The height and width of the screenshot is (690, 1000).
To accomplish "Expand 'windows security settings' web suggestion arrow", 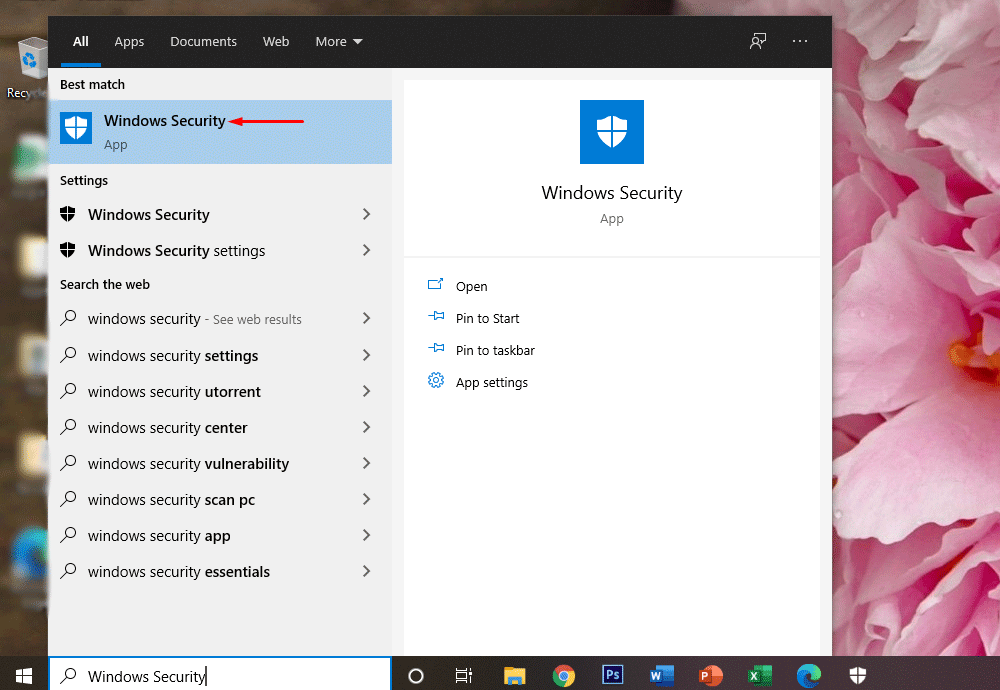I will pos(366,355).
